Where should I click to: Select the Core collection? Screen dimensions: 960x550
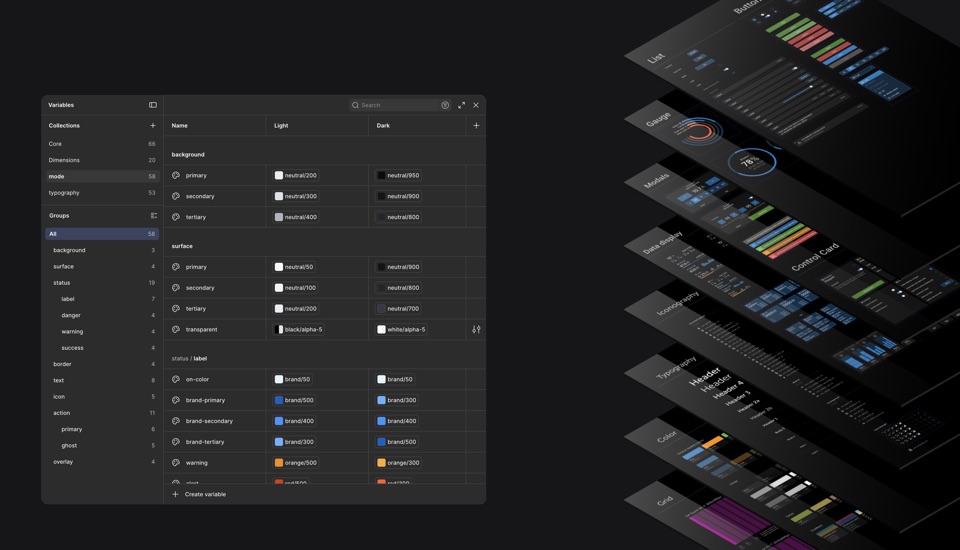(102, 144)
